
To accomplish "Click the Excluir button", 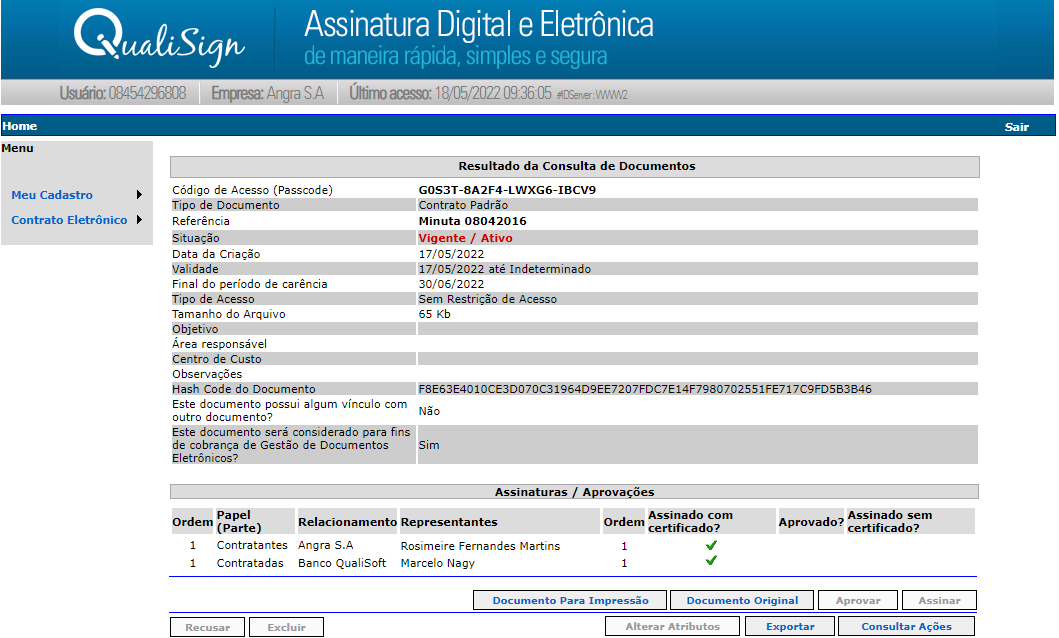I will [x=286, y=627].
